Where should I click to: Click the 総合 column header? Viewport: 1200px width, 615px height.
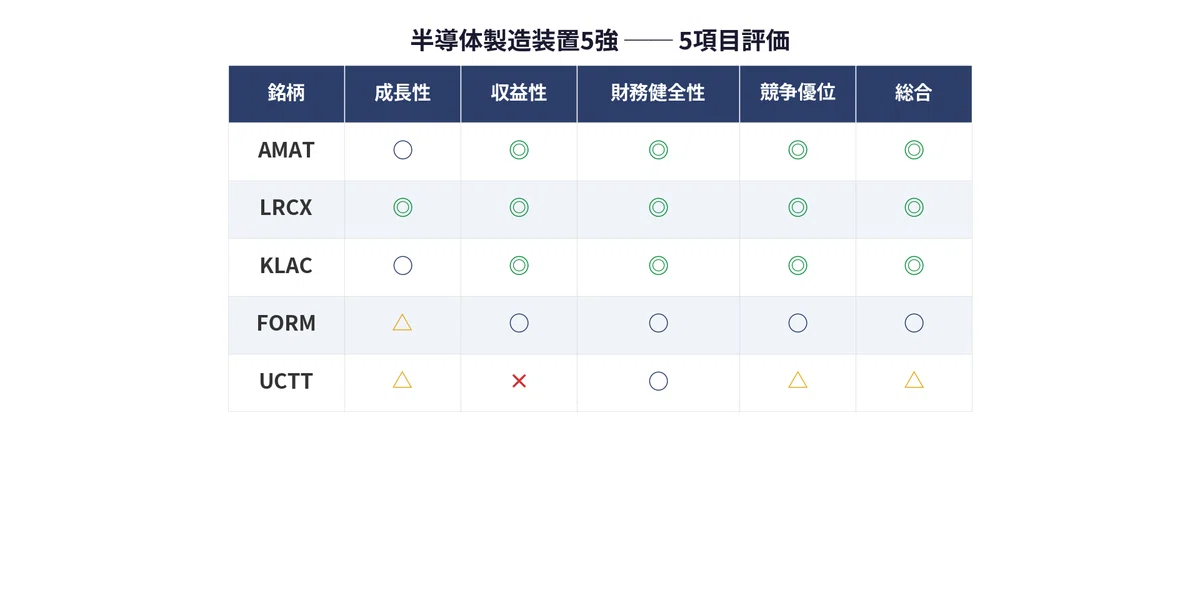pos(914,93)
